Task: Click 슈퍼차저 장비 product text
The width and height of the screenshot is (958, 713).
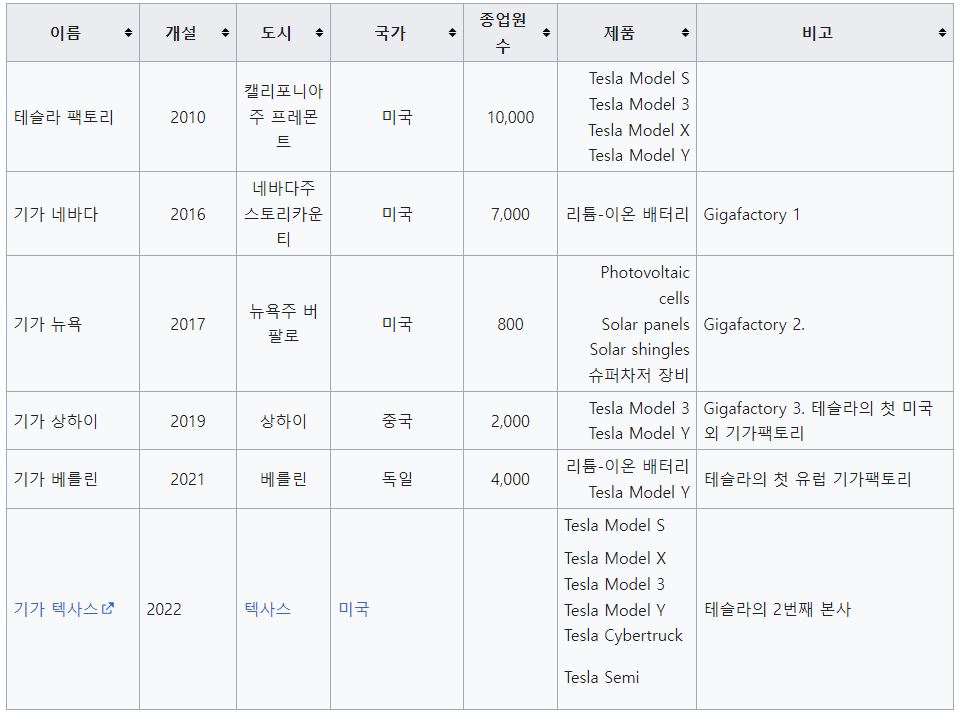Action: (639, 375)
